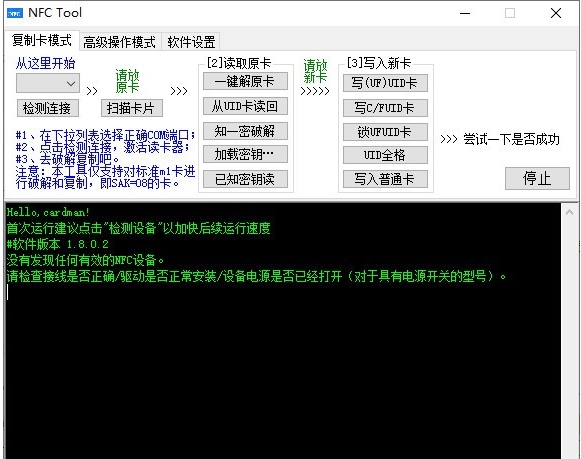The image size is (581, 459).
Task: Click the green 请放原卡 label
Action: [127, 81]
